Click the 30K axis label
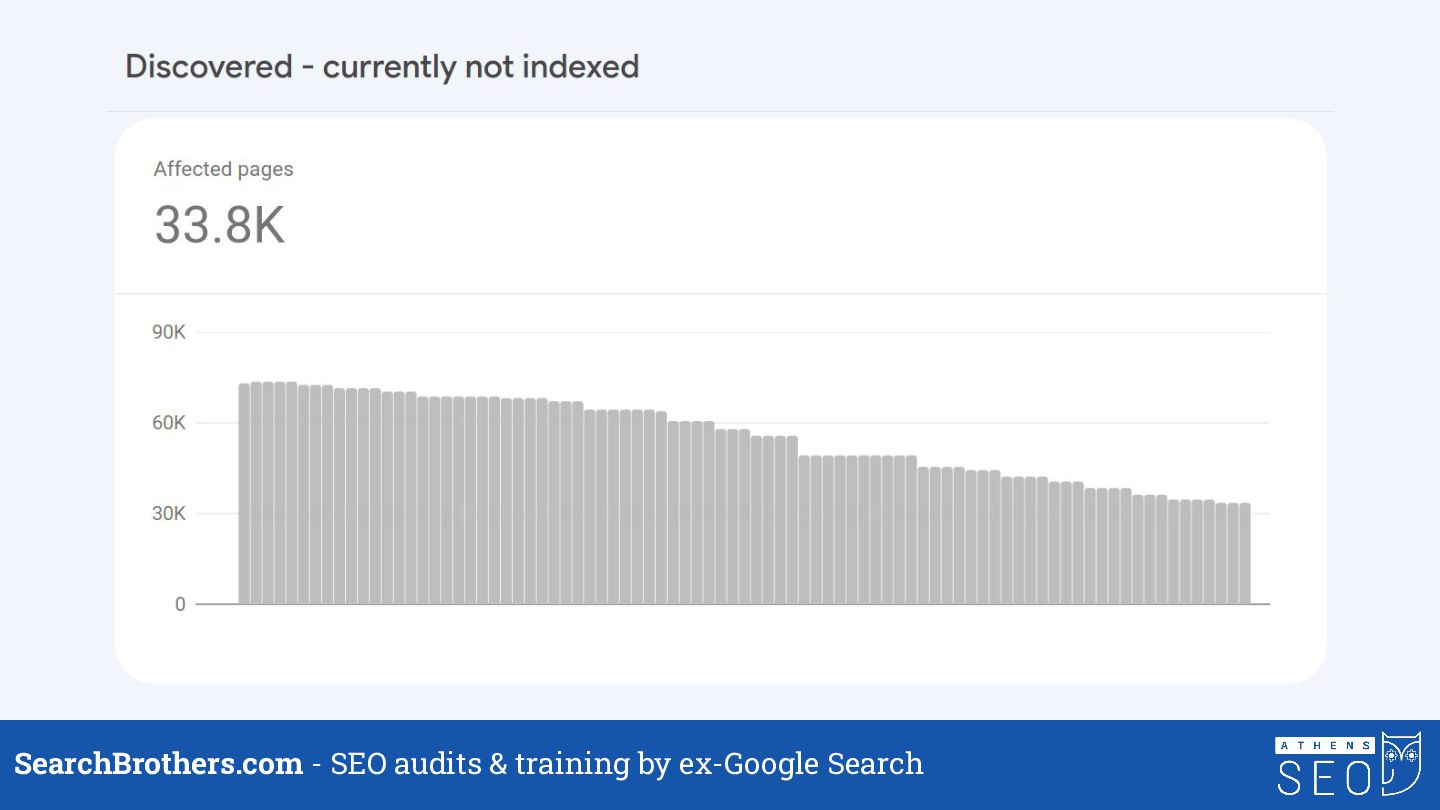Screen dimensions: 1440x810 click(169, 514)
